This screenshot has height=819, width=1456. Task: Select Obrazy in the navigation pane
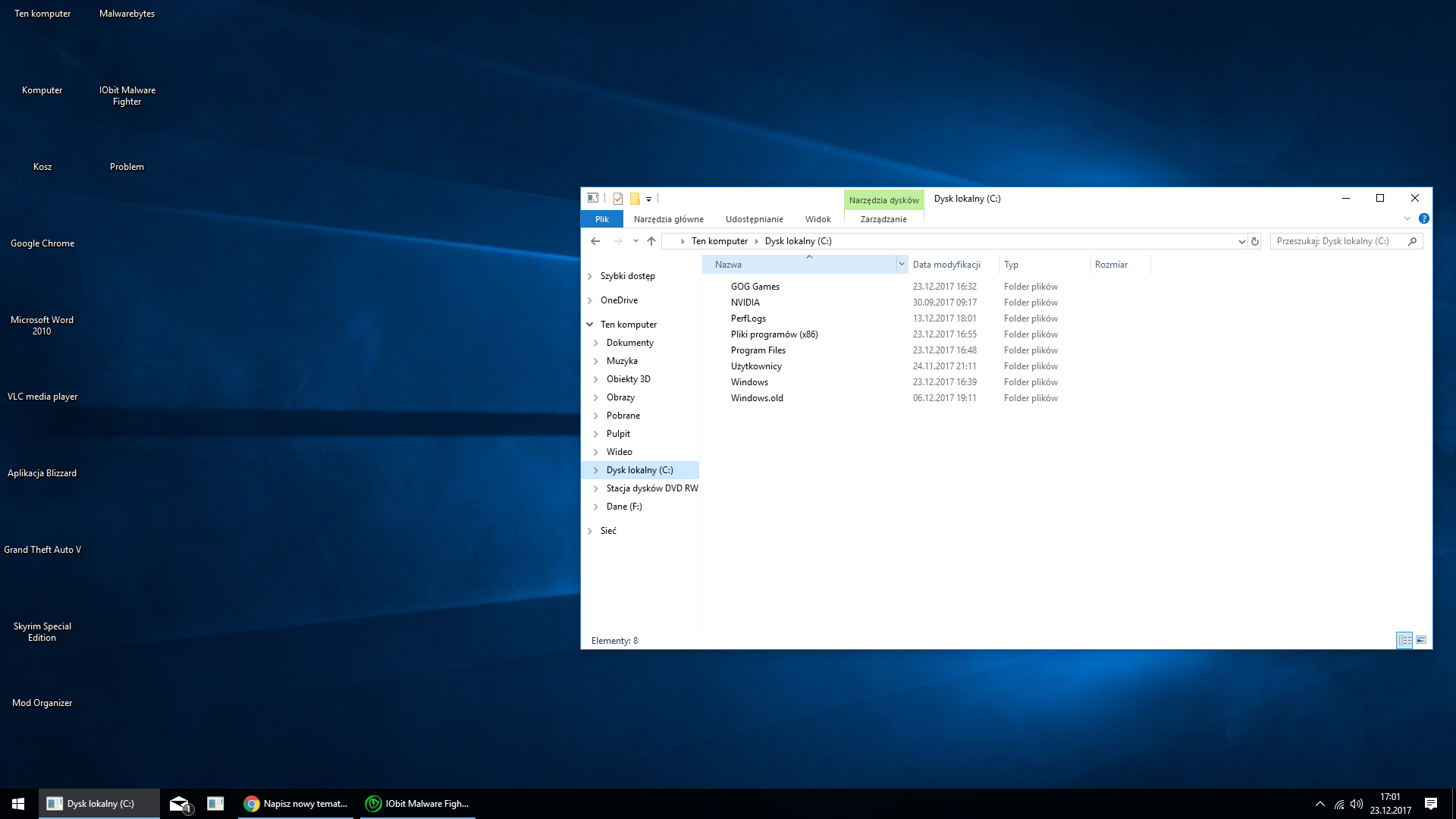pos(620,397)
